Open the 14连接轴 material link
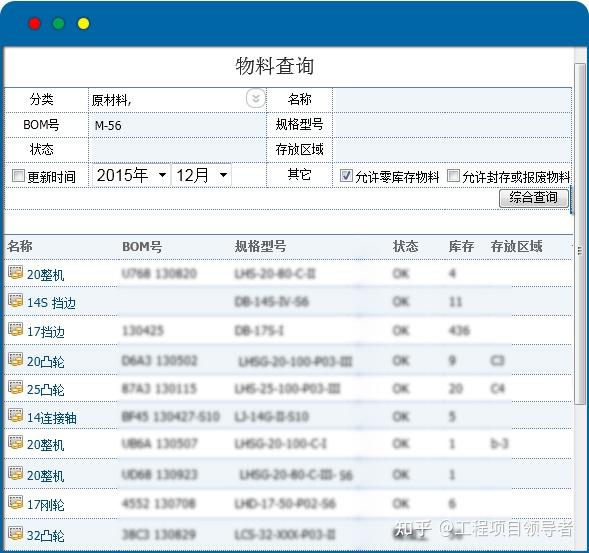589x553 pixels. [x=51, y=418]
